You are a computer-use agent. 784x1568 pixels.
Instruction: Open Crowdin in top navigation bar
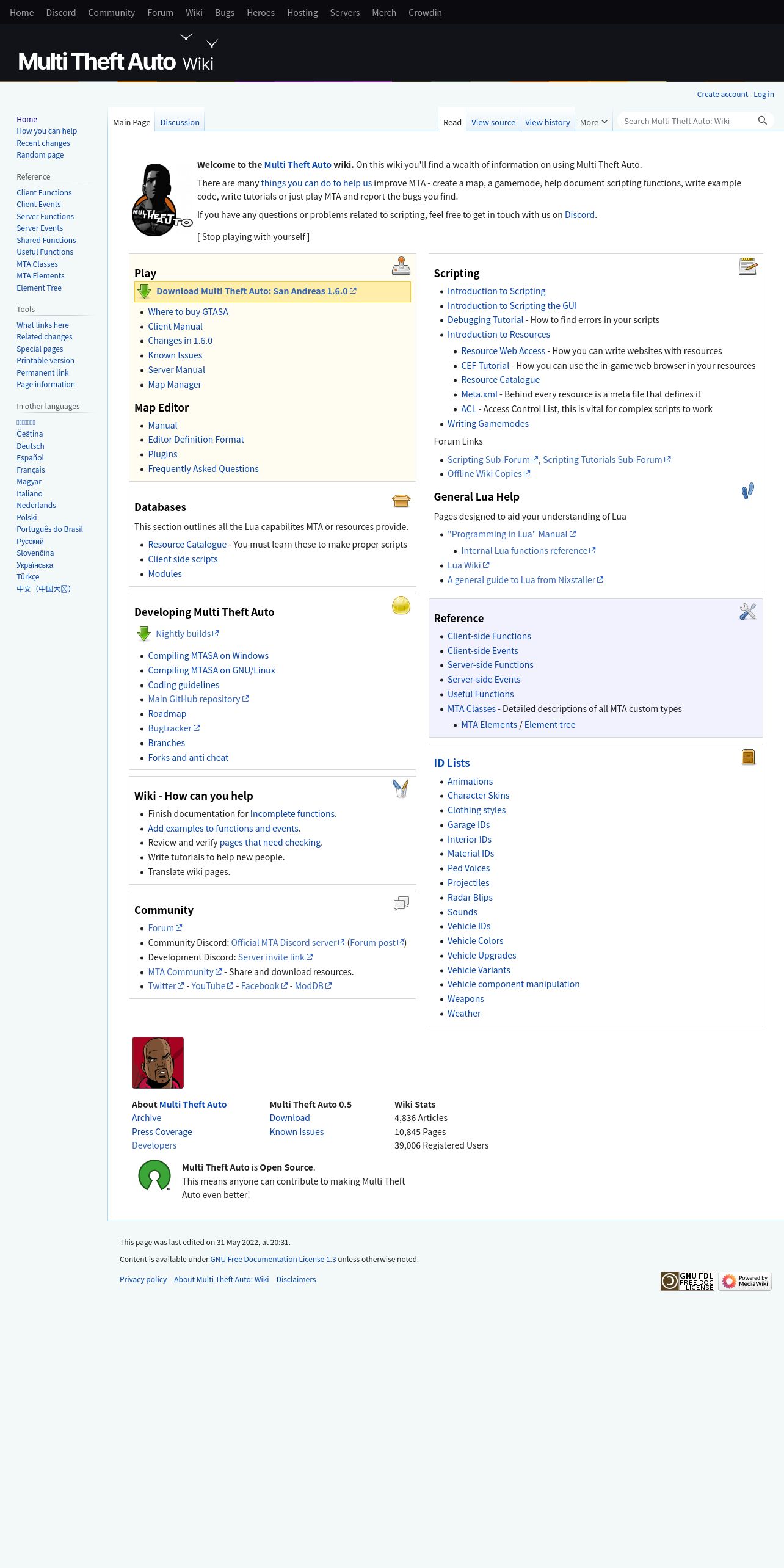[x=425, y=12]
